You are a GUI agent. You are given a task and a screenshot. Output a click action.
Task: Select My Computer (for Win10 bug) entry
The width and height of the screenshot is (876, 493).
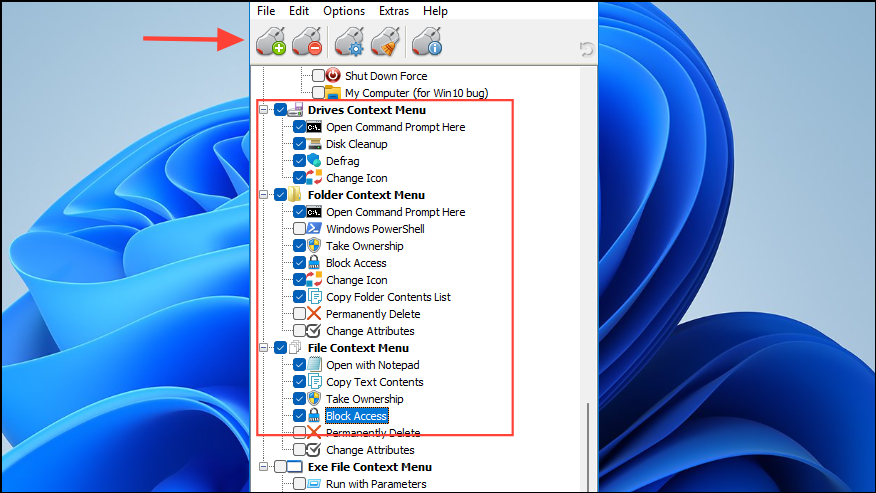417,93
